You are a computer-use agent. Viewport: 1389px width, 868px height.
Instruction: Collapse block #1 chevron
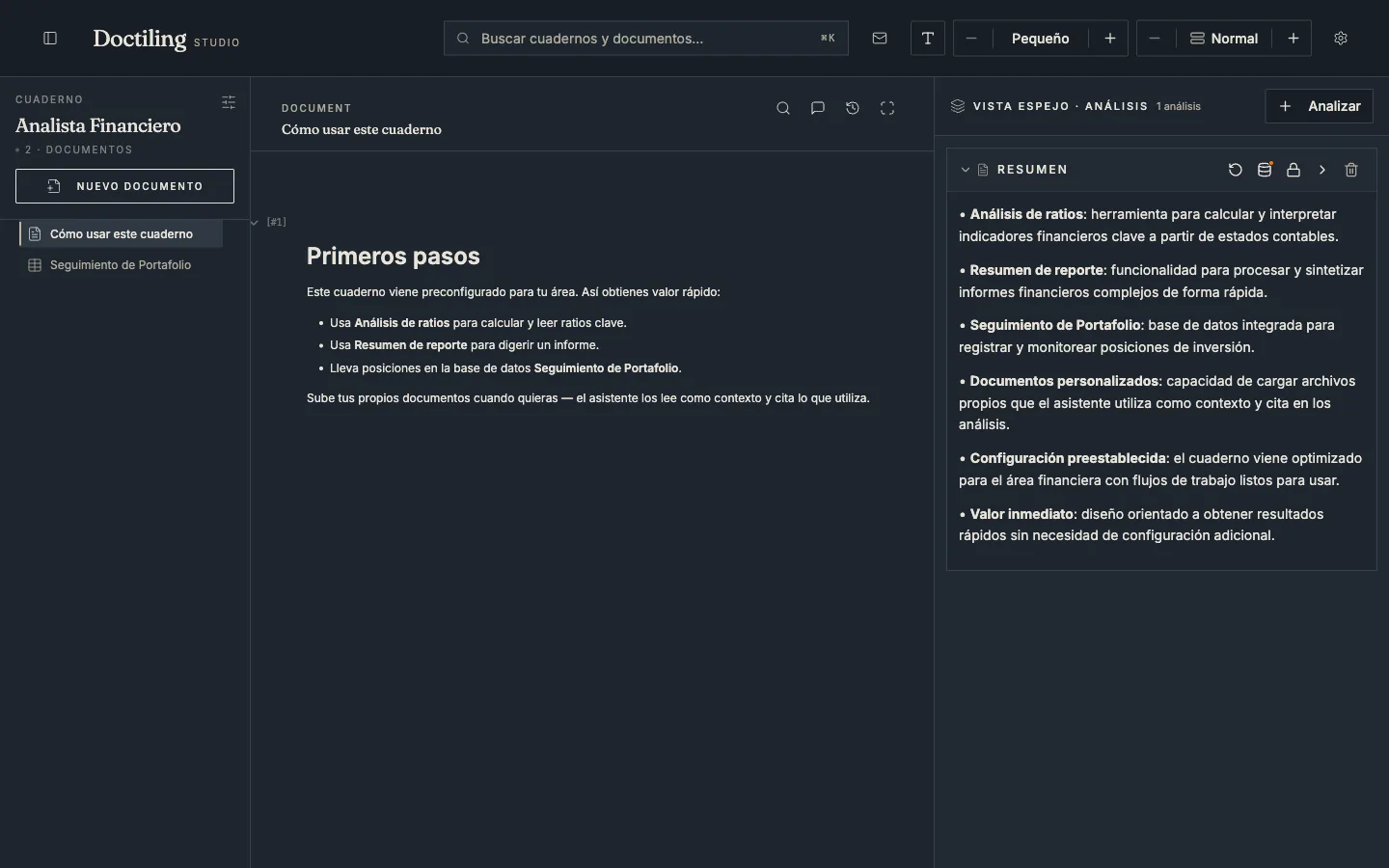point(255,222)
